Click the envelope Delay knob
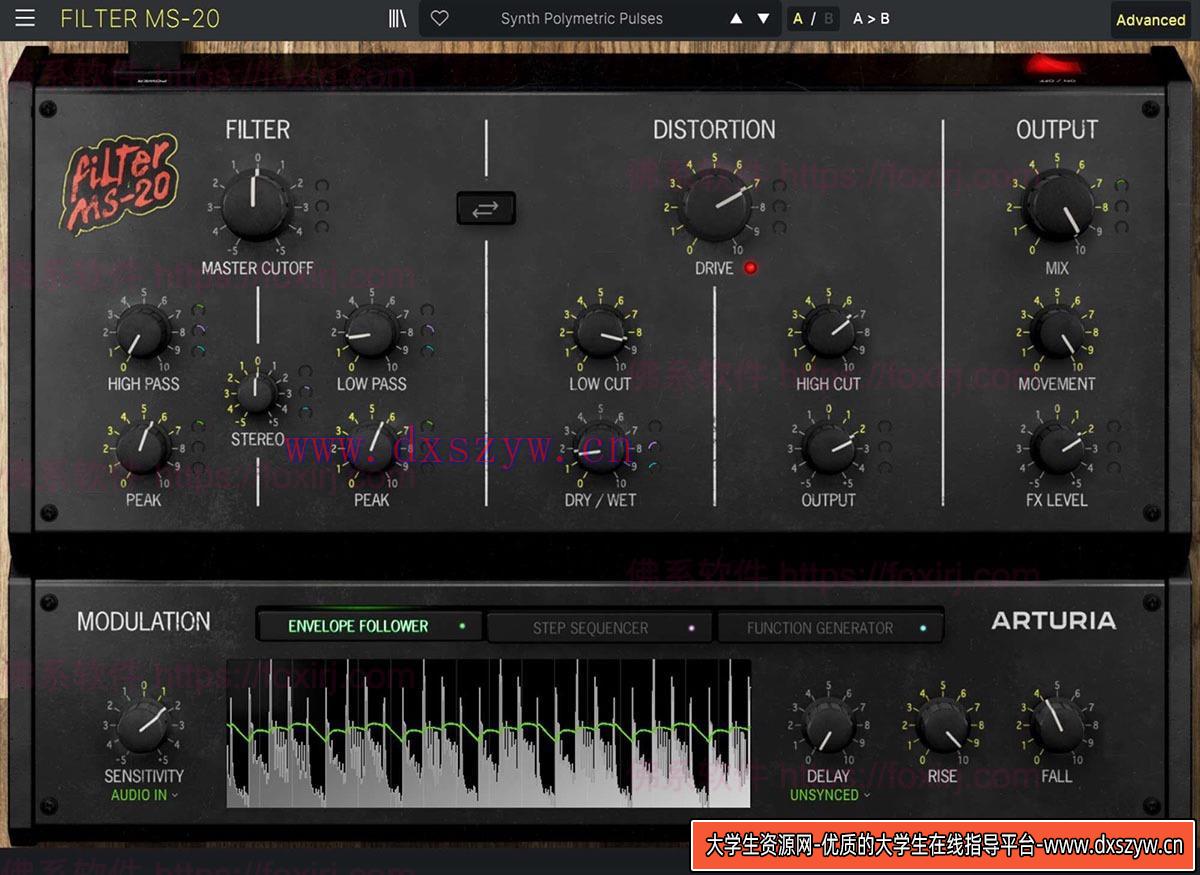Screen dimensions: 1200x875 pyautogui.click(x=829, y=725)
